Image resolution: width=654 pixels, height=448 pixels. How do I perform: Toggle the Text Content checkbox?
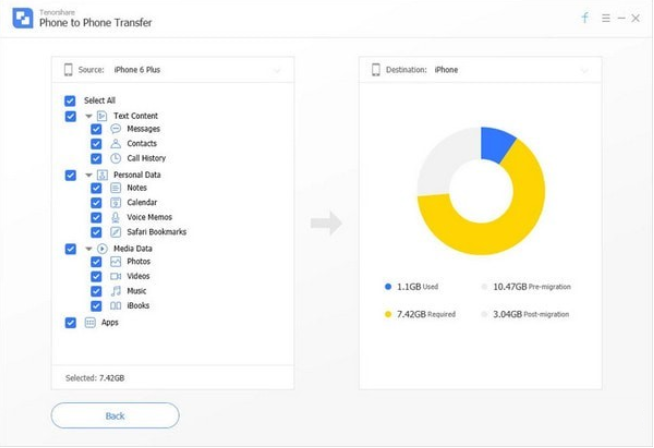click(x=70, y=116)
